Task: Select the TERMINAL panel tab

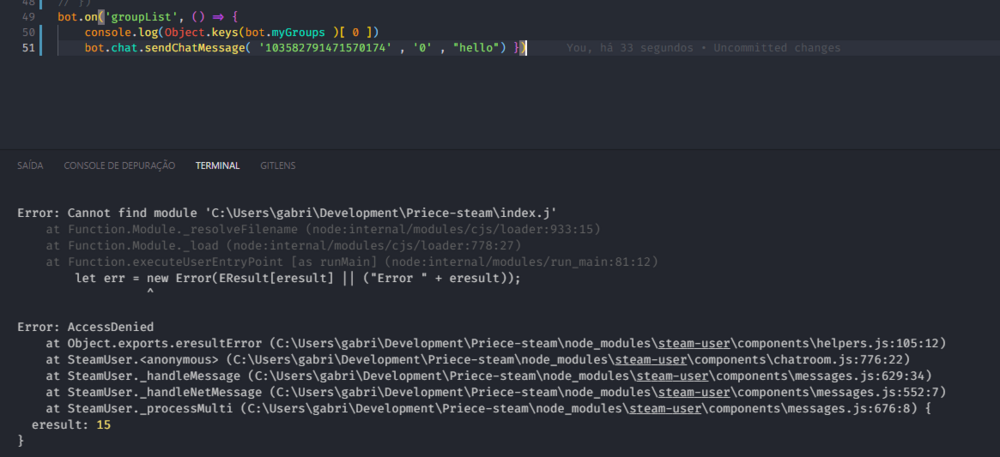Action: 217,165
